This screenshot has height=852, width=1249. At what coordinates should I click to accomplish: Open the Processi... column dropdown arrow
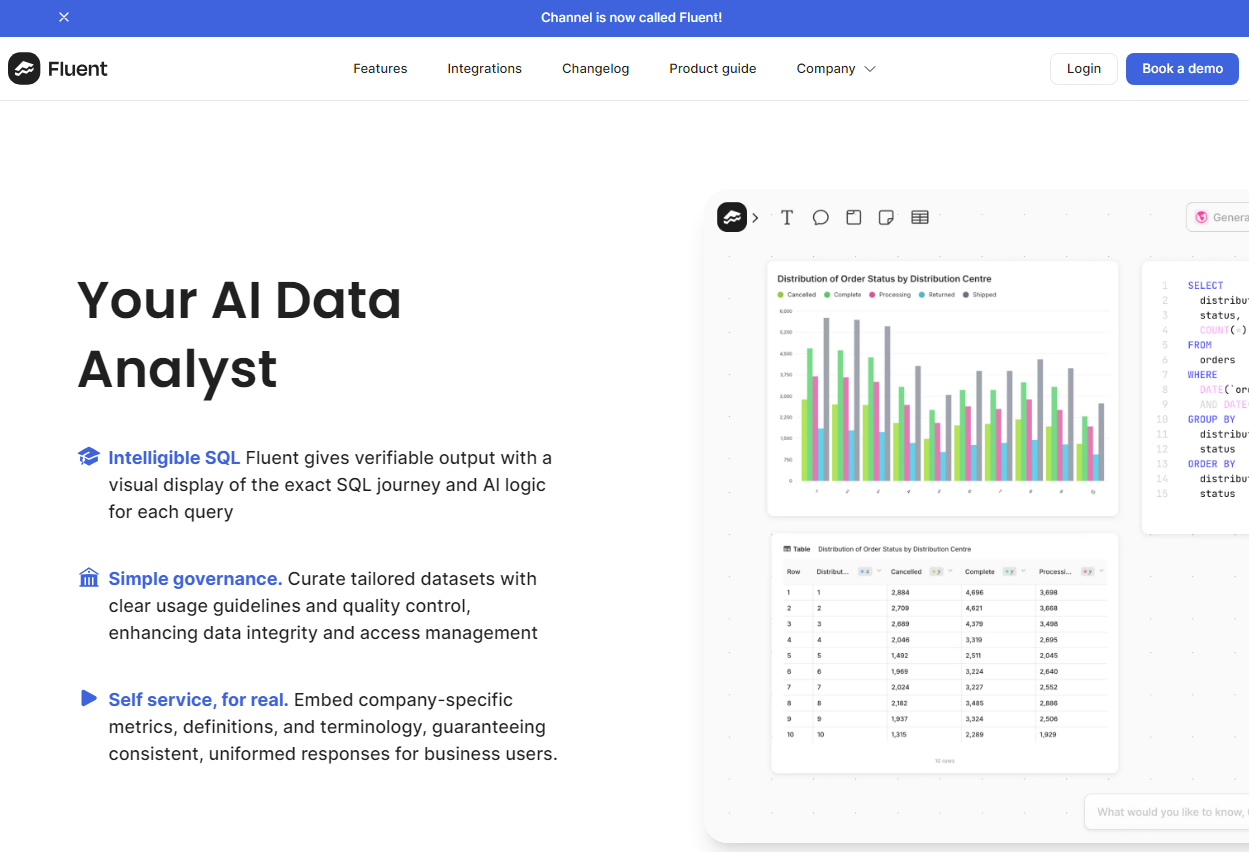pos(1101,572)
